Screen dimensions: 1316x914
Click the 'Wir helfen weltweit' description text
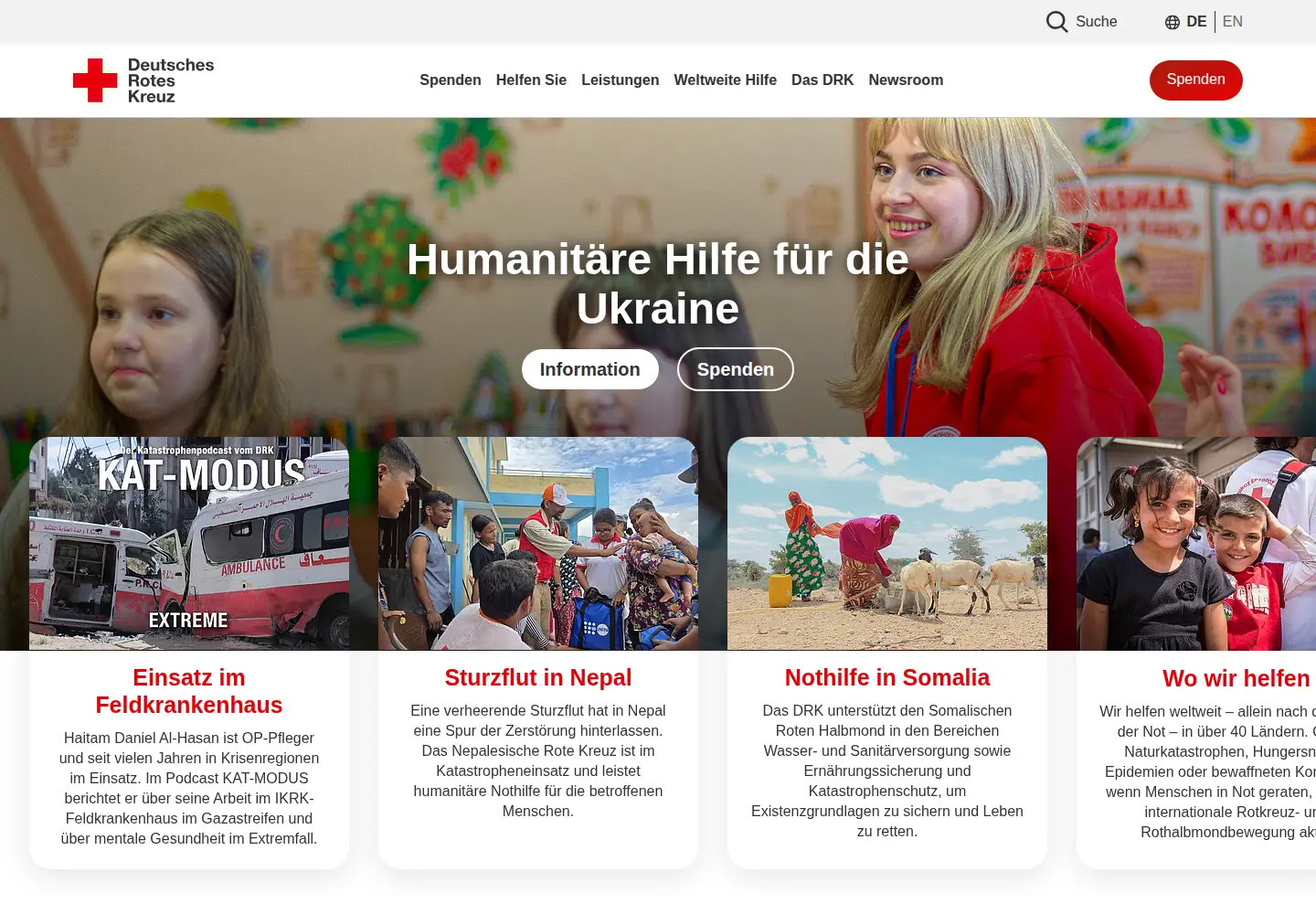pos(1207,771)
